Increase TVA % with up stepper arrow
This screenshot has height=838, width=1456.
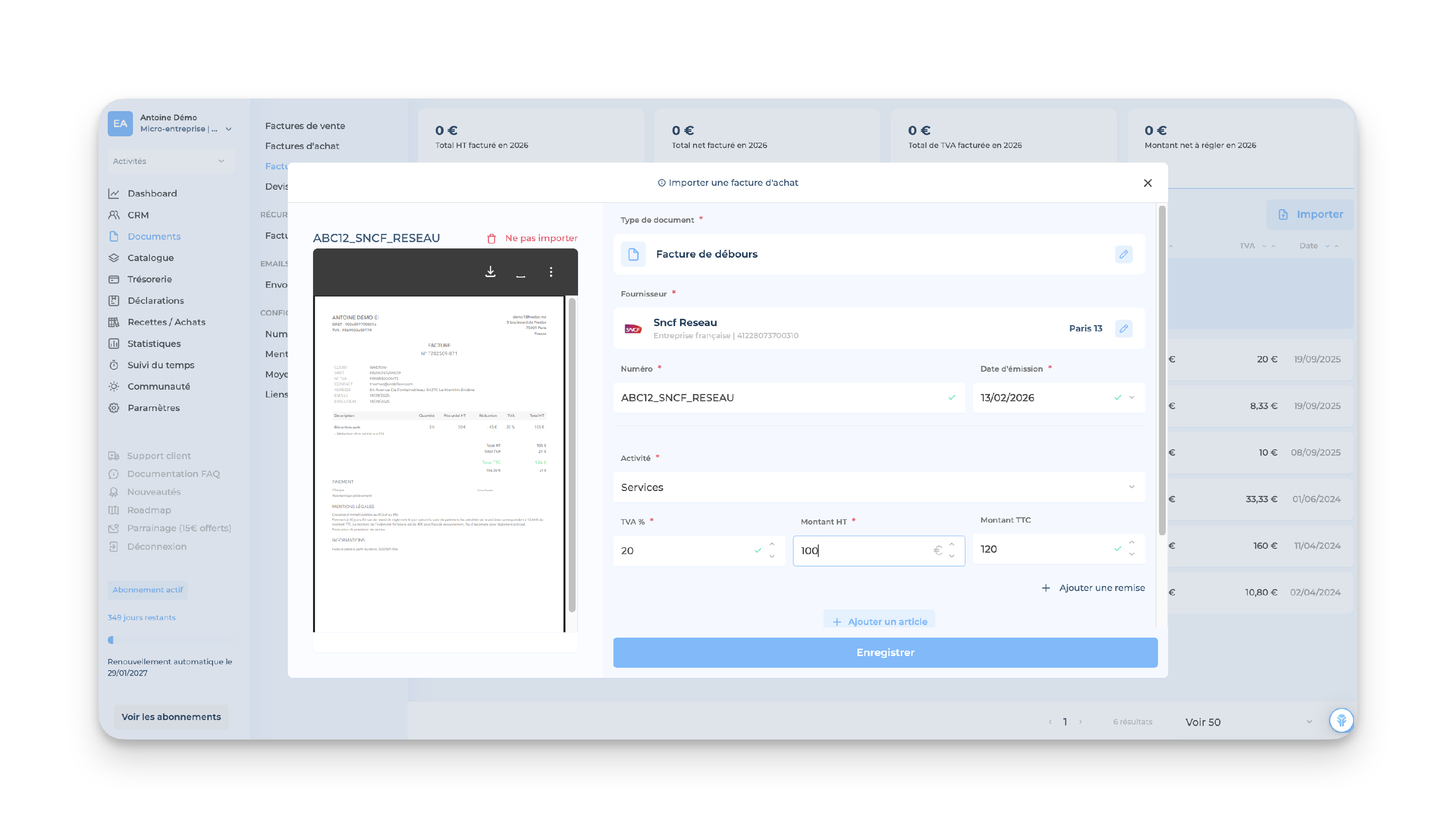point(772,544)
